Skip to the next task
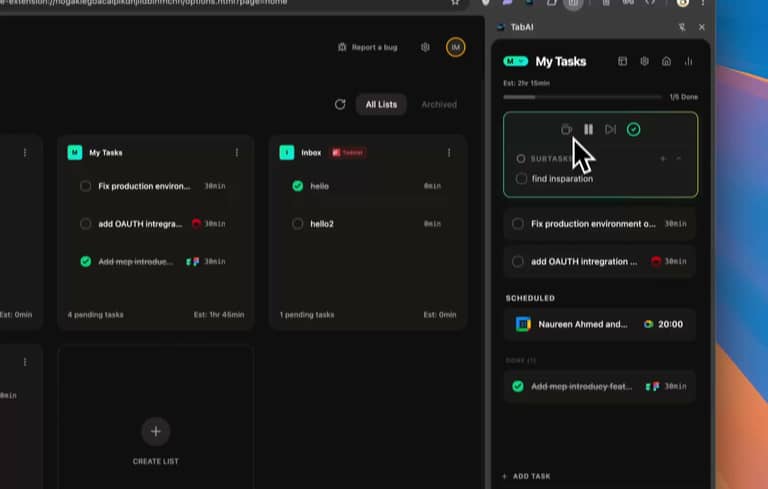 click(x=610, y=129)
